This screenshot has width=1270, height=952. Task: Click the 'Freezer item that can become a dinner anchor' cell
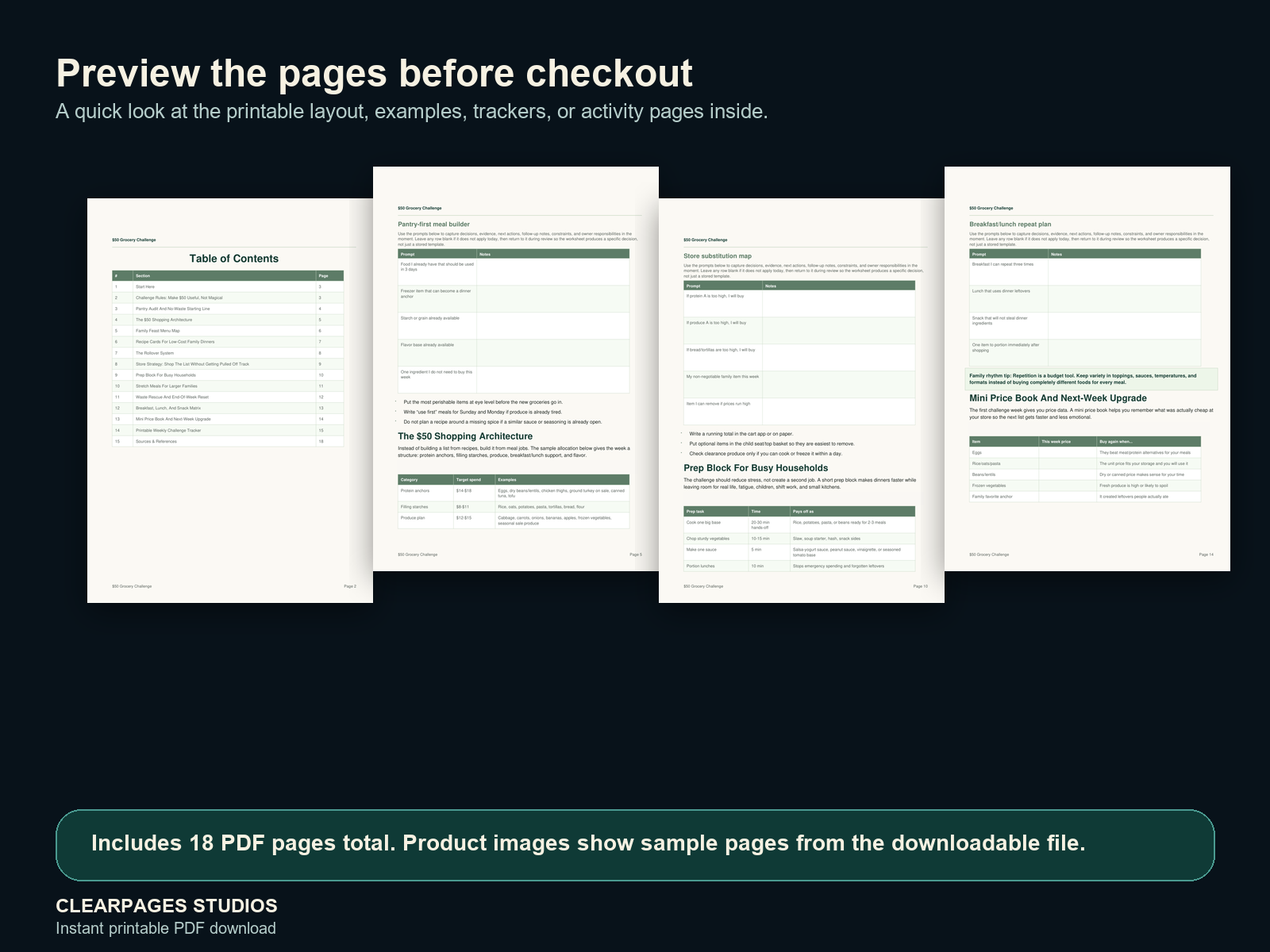[437, 299]
